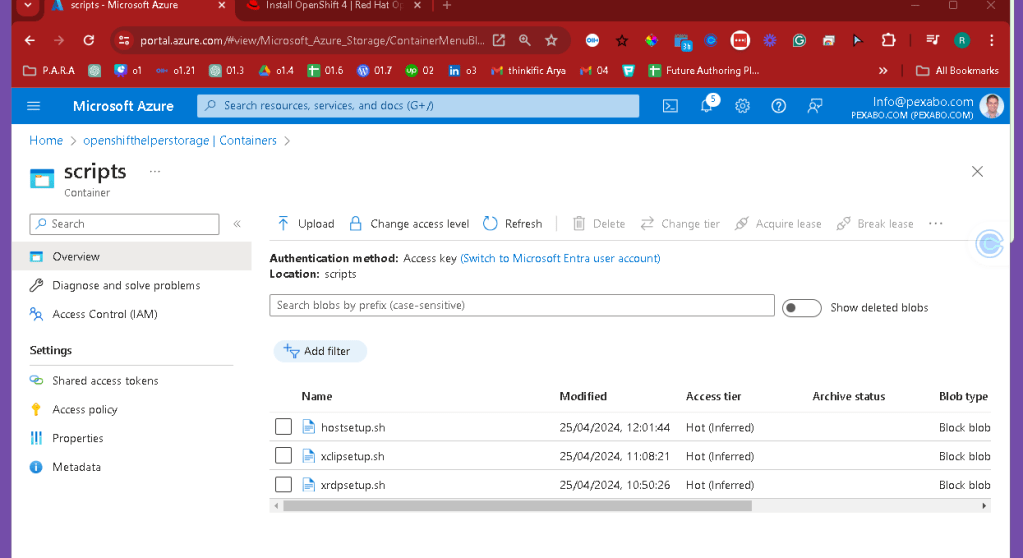The width and height of the screenshot is (1023, 558).
Task: Click the Grammarly extension icon
Action: click(x=799, y=40)
